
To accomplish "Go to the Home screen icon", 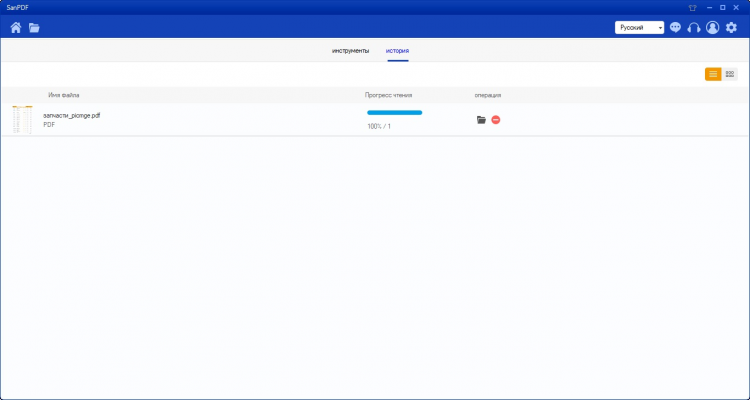I will click(16, 28).
